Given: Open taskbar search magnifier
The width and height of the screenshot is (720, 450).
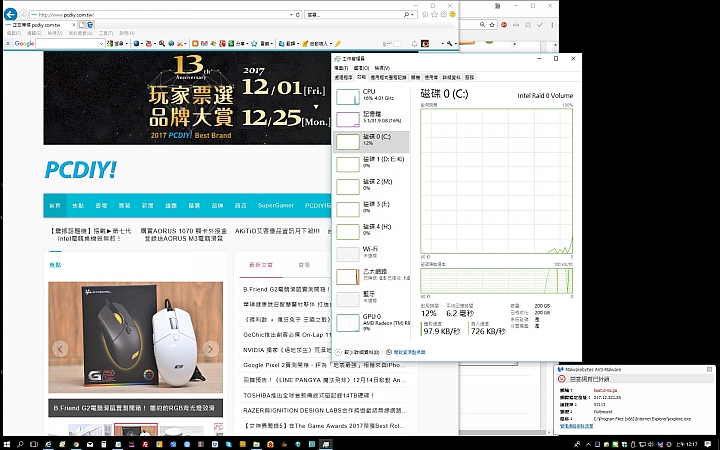Looking at the screenshot, I should [20, 444].
